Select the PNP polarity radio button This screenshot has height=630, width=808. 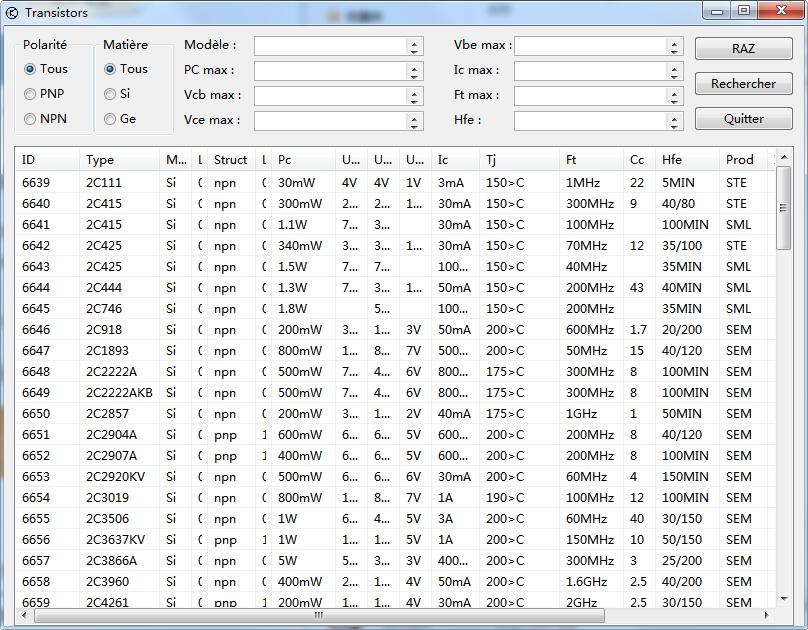[30, 94]
